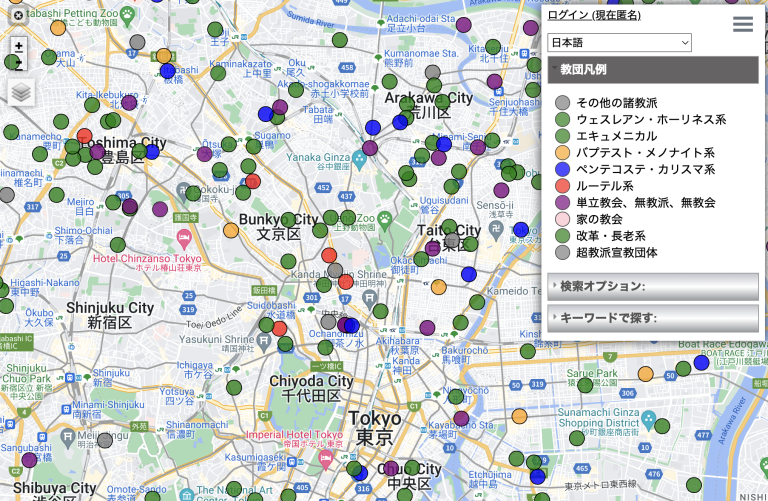Open the 日本語 language dropdown

point(619,43)
